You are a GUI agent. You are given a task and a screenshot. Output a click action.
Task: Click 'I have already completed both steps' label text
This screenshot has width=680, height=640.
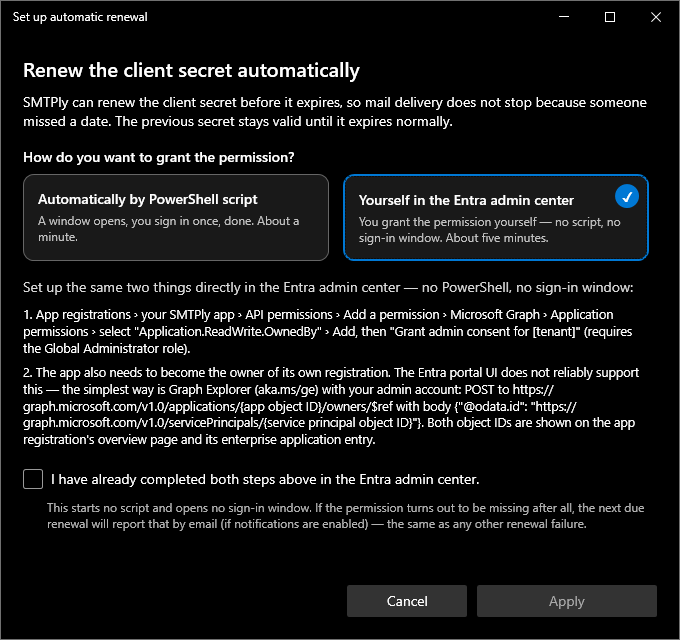click(265, 479)
